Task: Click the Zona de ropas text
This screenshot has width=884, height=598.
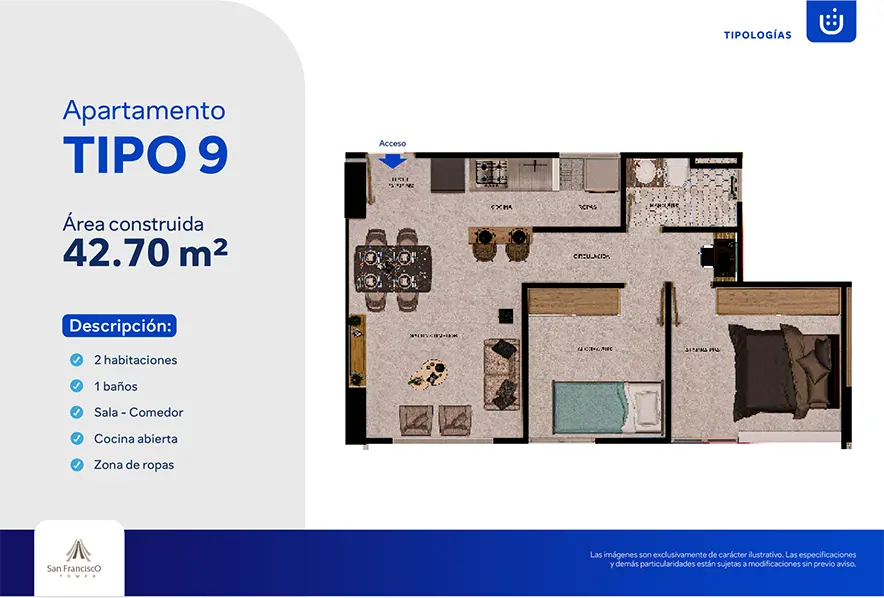Action: (134, 465)
